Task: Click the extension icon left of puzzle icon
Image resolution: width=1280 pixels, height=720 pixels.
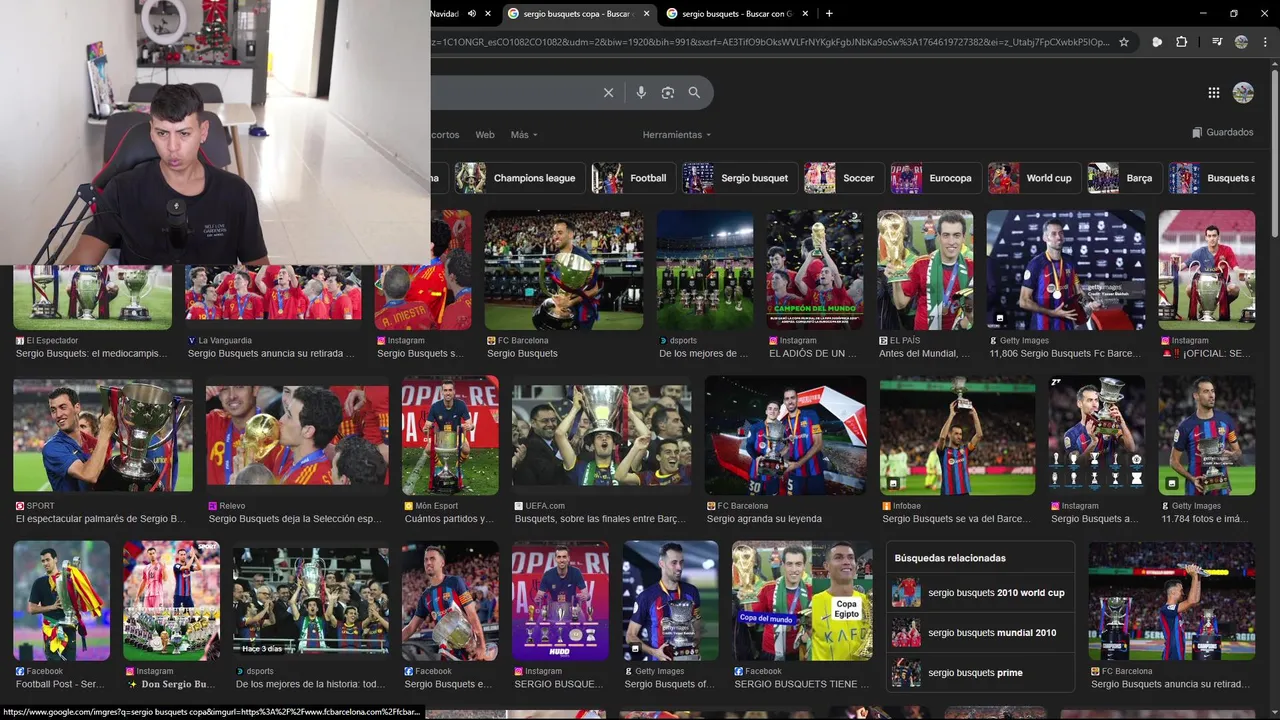Action: point(1157,42)
